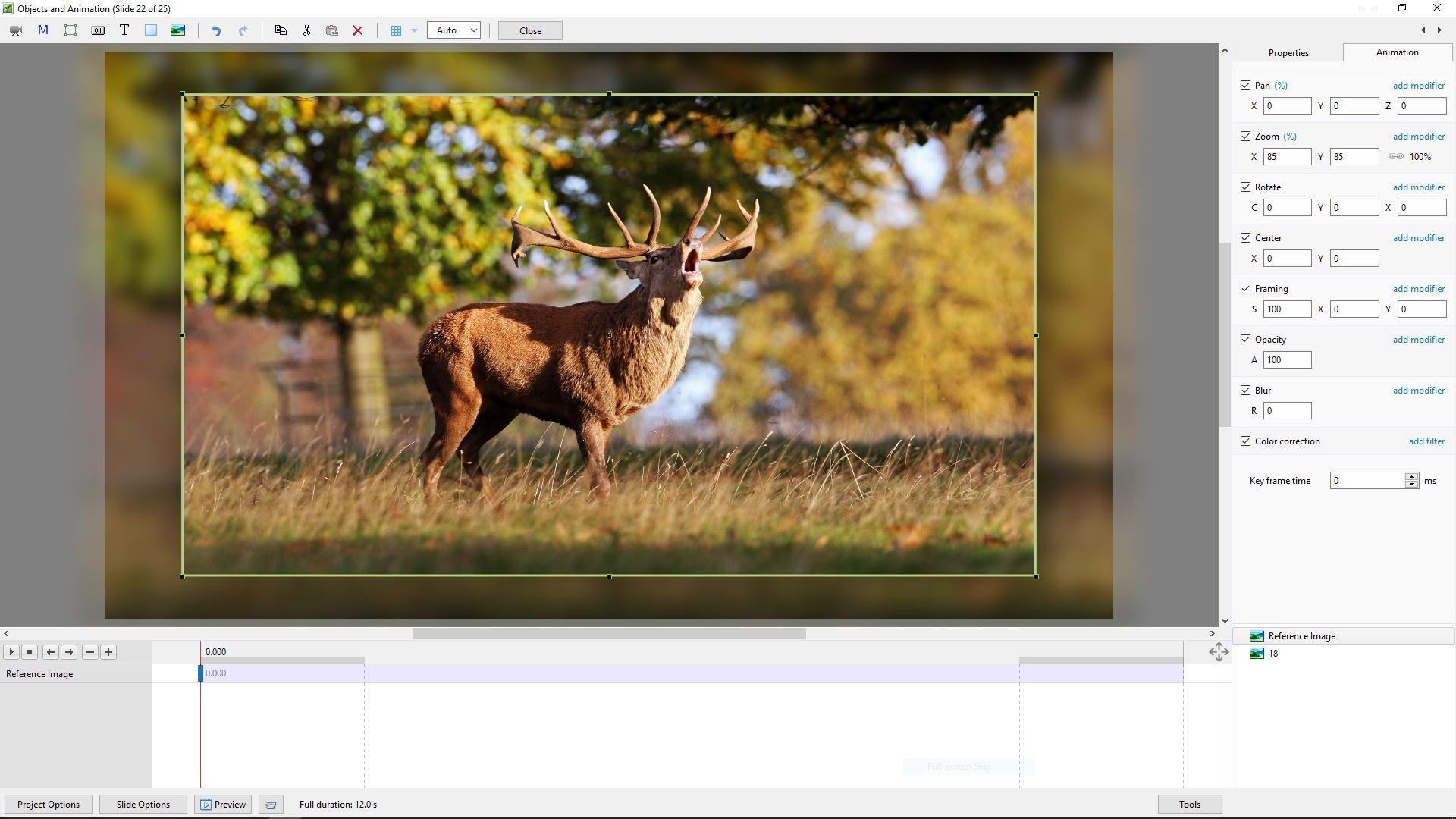Add an image object from toolbar

coord(178,30)
